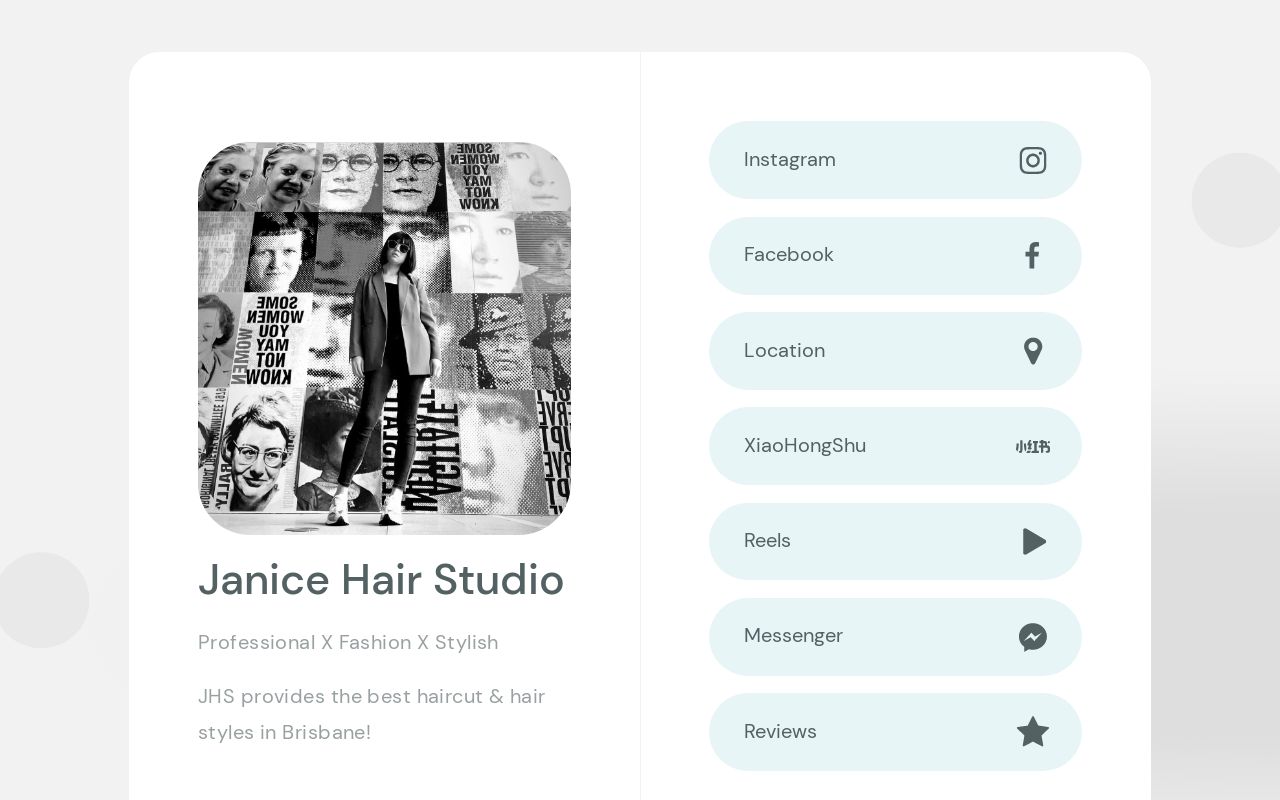This screenshot has width=1280, height=800.
Task: Select the Location link text
Action: click(x=784, y=351)
